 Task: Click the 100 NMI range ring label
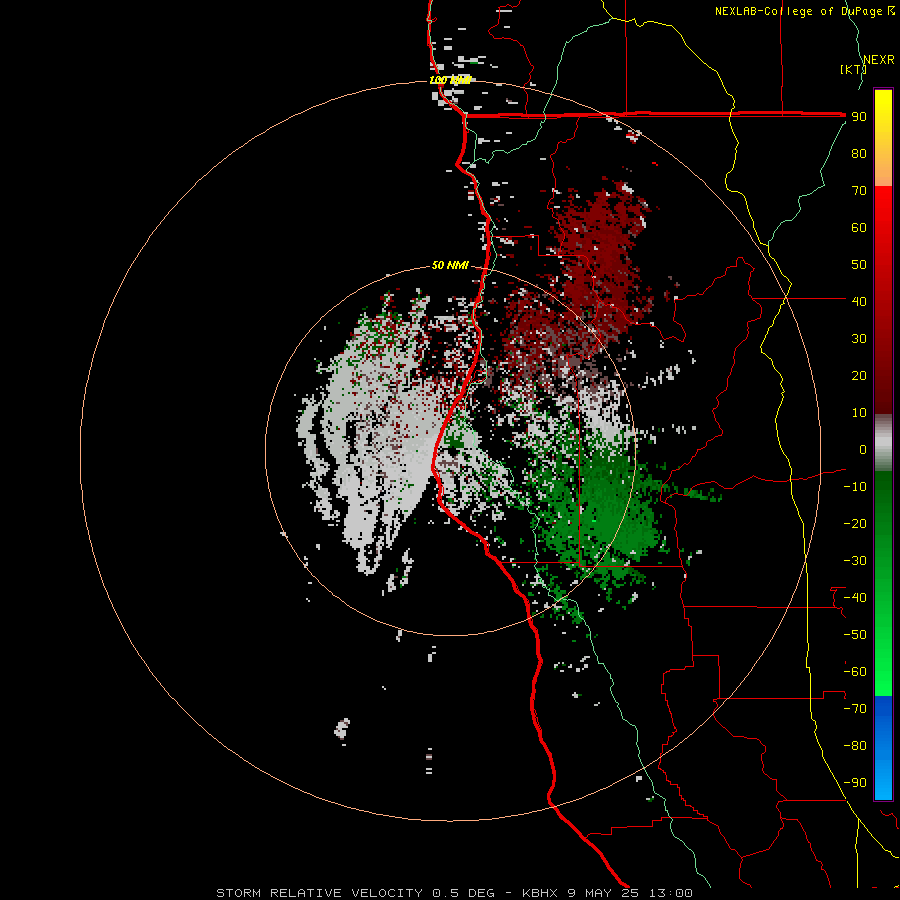point(450,80)
